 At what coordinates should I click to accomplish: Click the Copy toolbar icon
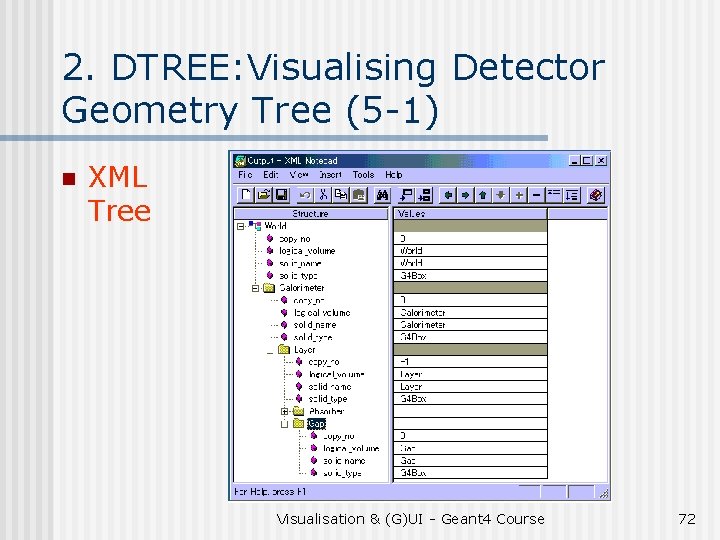[341, 195]
